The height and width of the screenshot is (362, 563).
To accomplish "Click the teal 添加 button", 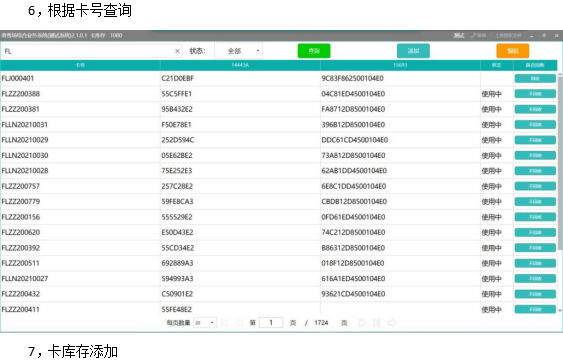I will [x=413, y=51].
